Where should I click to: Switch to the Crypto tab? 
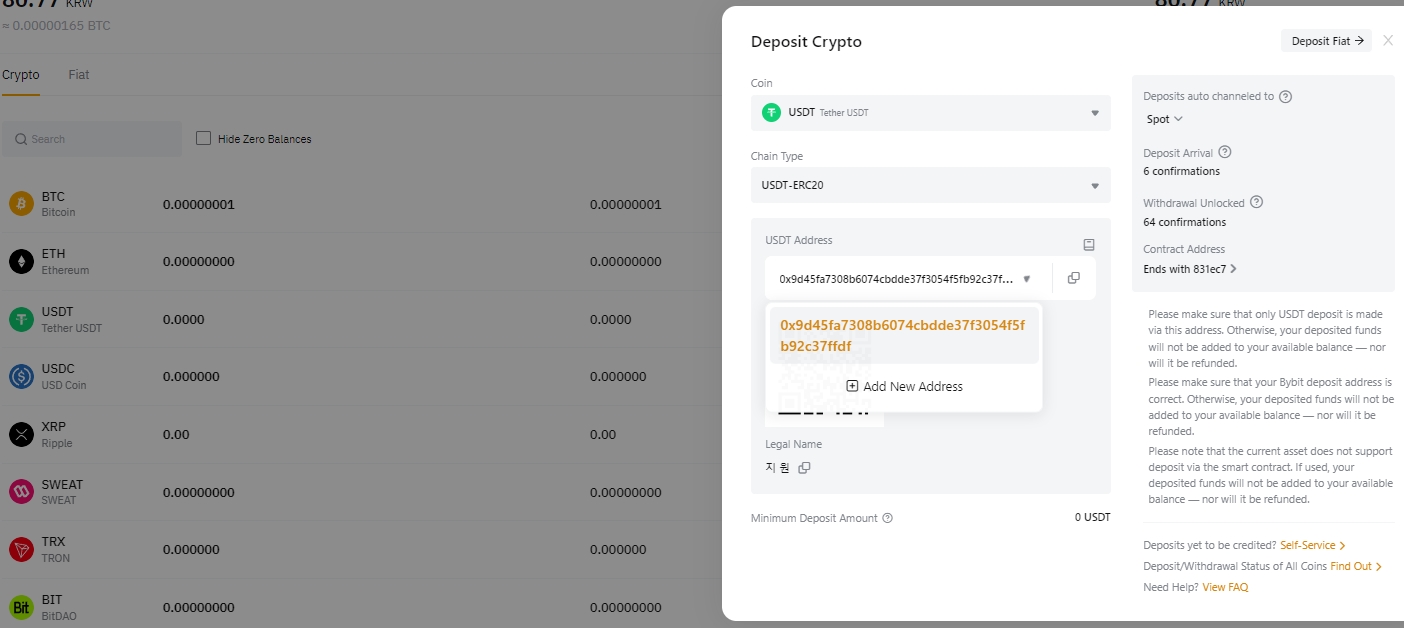21,75
